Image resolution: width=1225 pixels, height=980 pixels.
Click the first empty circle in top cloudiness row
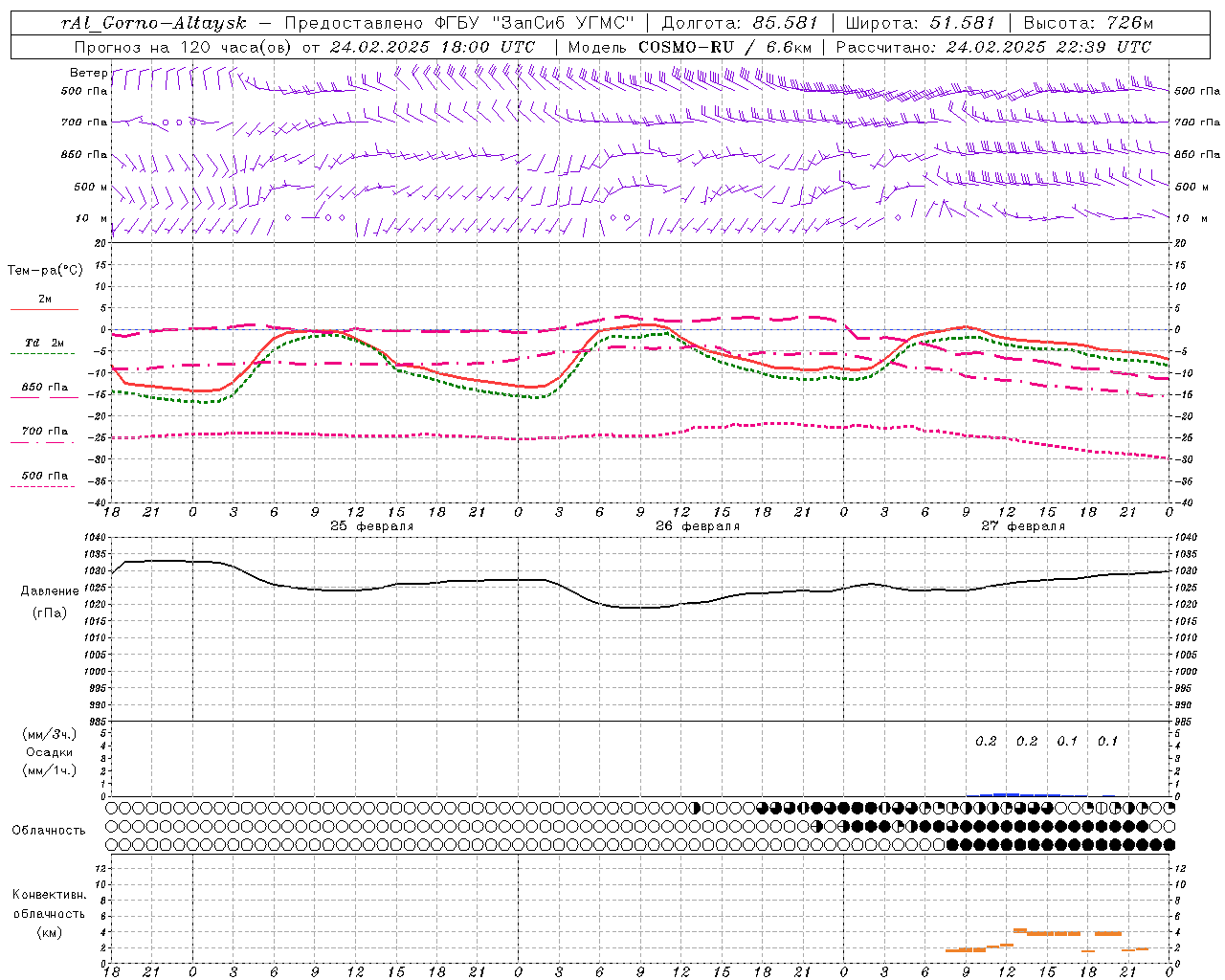click(116, 808)
